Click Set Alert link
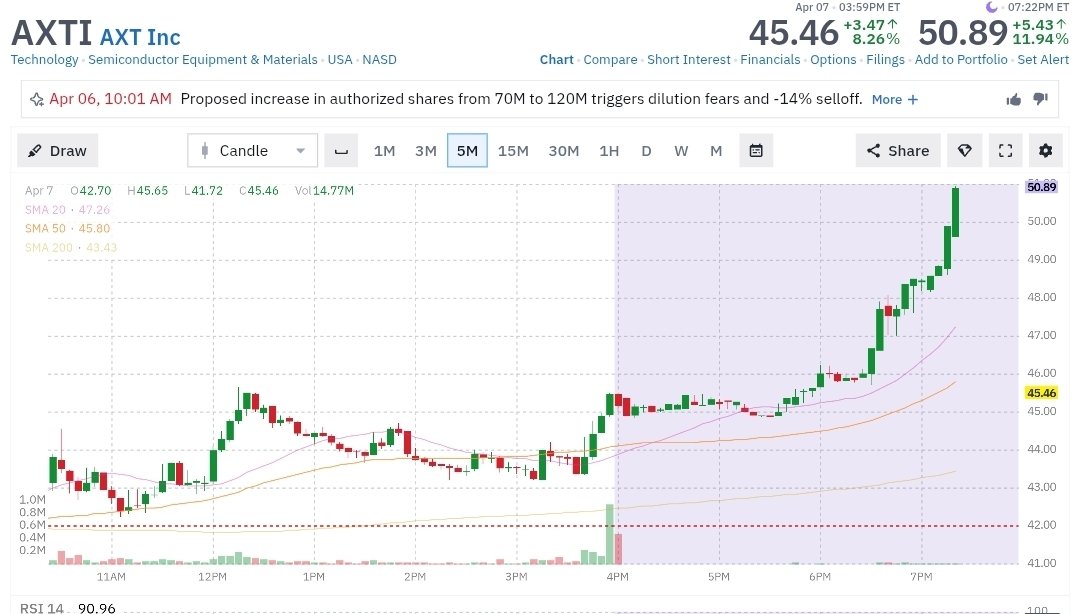Viewport: 1080px width, 614px height. pyautogui.click(x=1043, y=59)
